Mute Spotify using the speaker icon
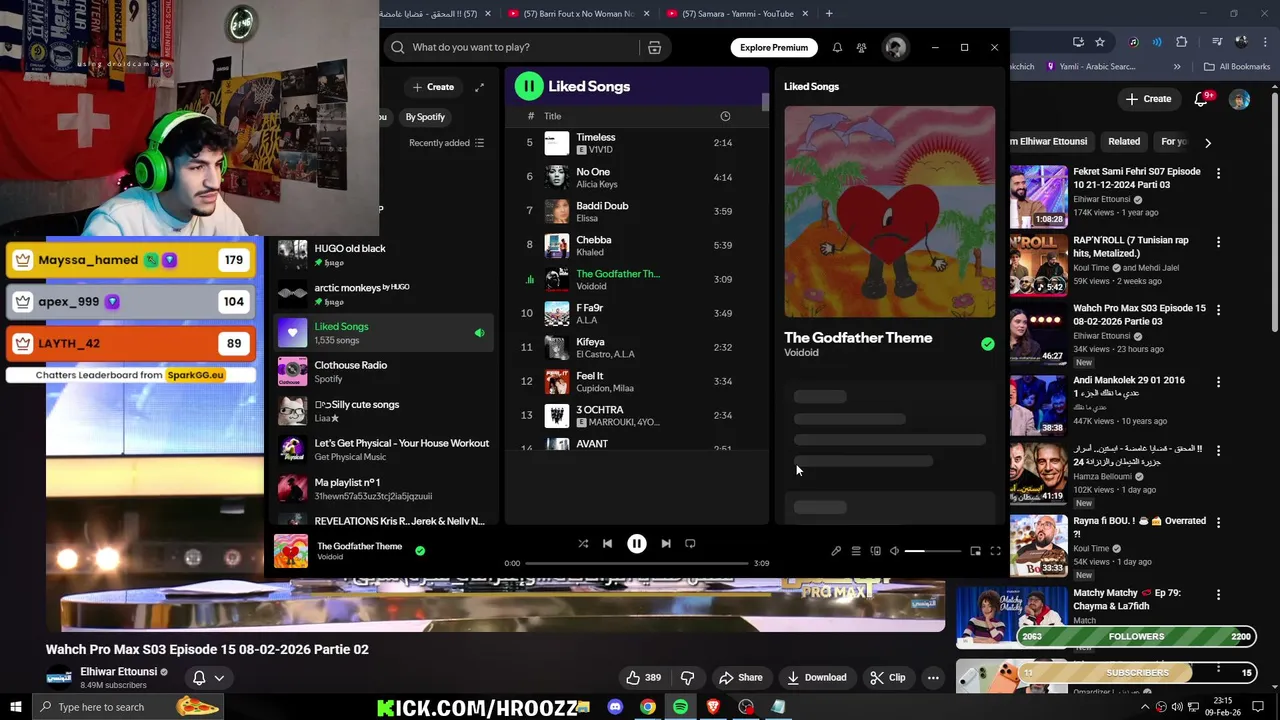This screenshot has width=1280, height=720. pyautogui.click(x=895, y=551)
